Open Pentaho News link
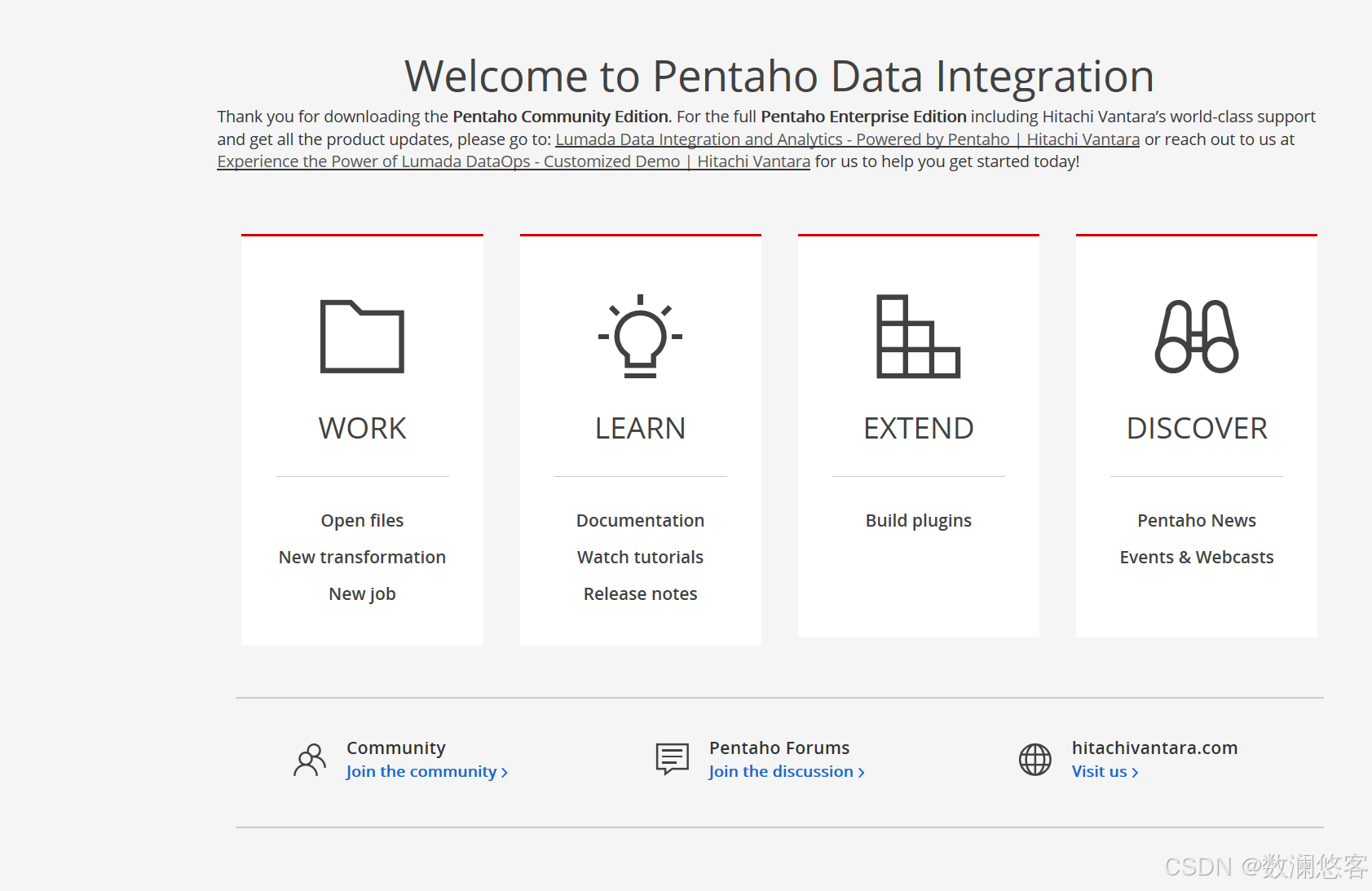 click(1197, 520)
